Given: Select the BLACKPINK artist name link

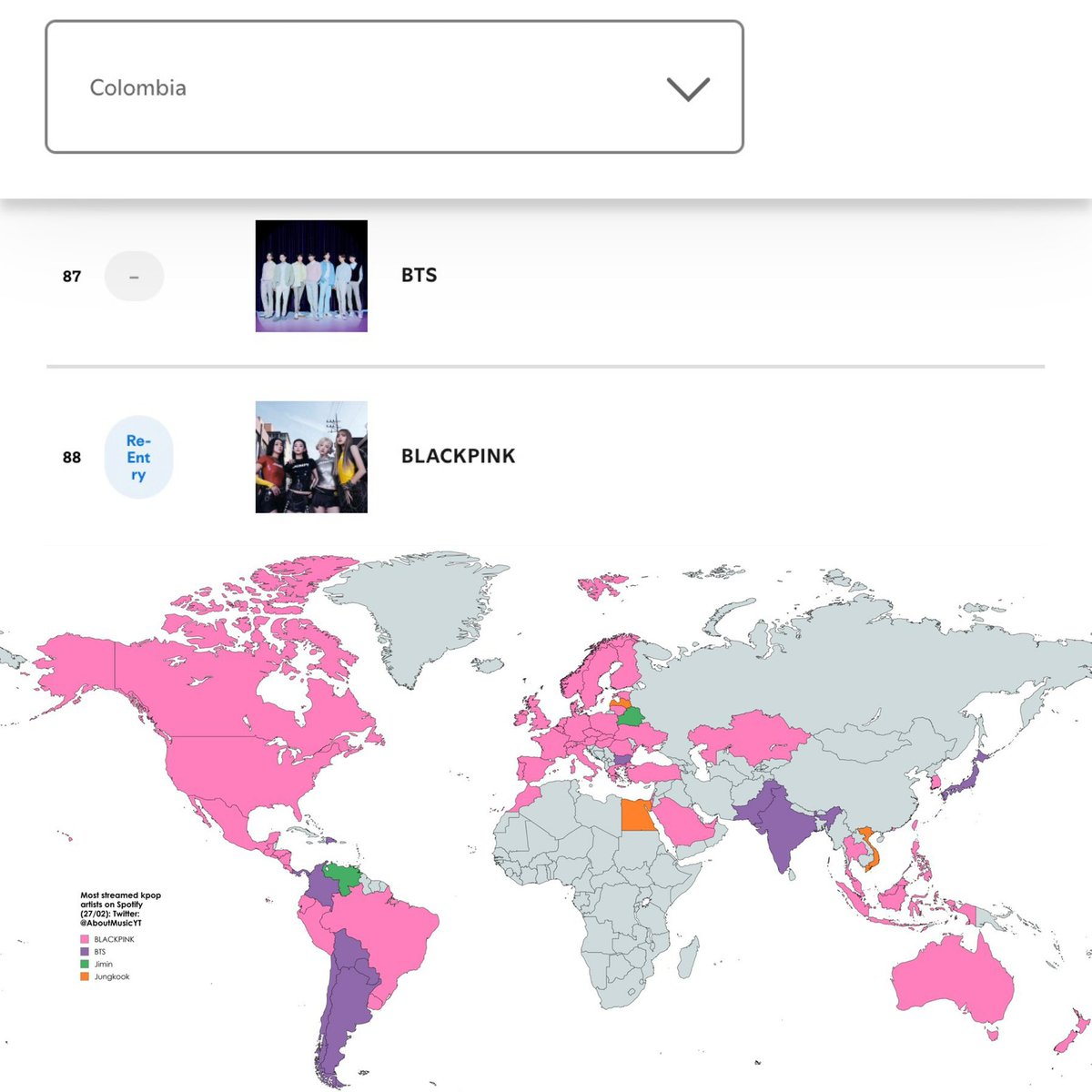Looking at the screenshot, I should (x=457, y=457).
